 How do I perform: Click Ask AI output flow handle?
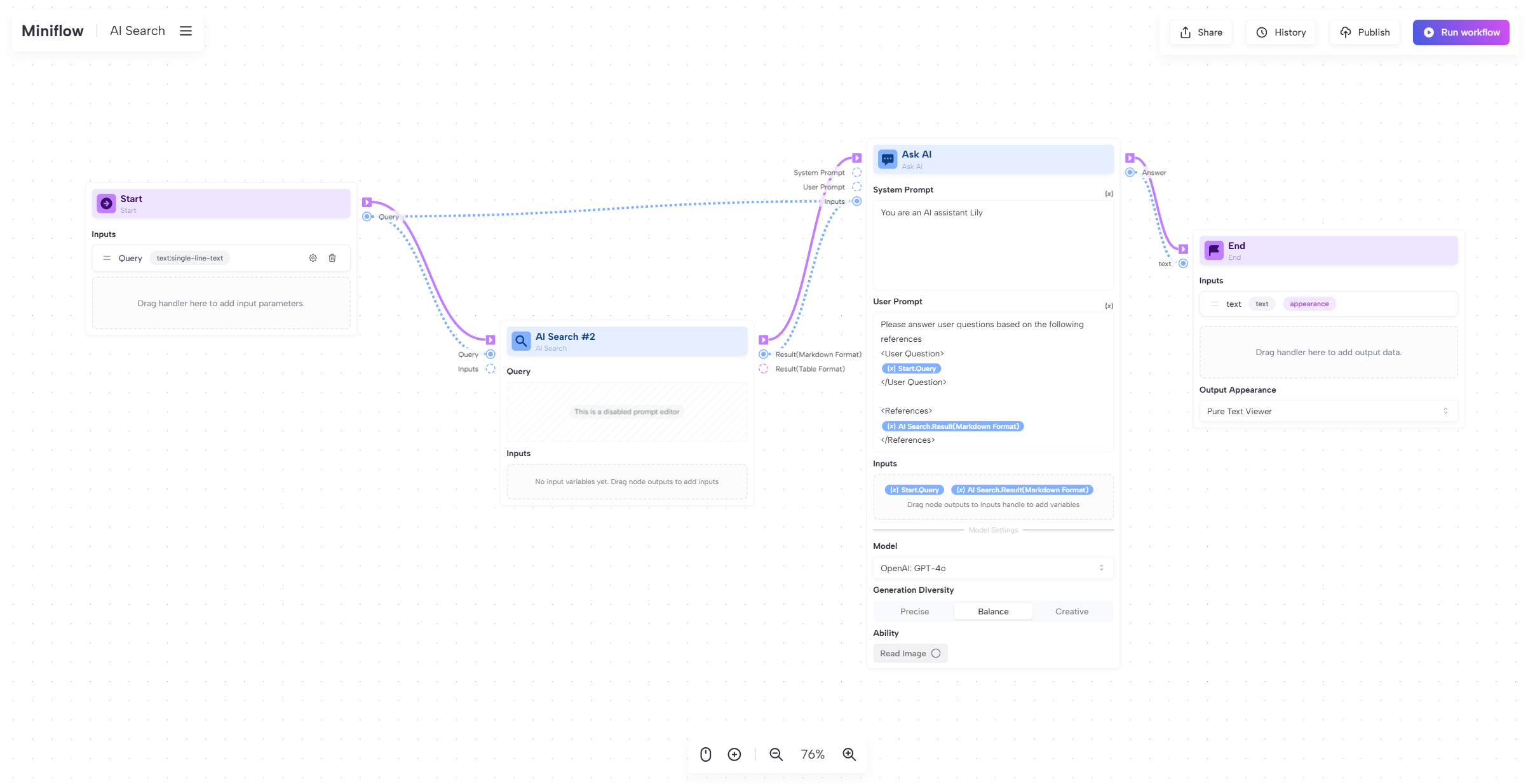[1130, 158]
